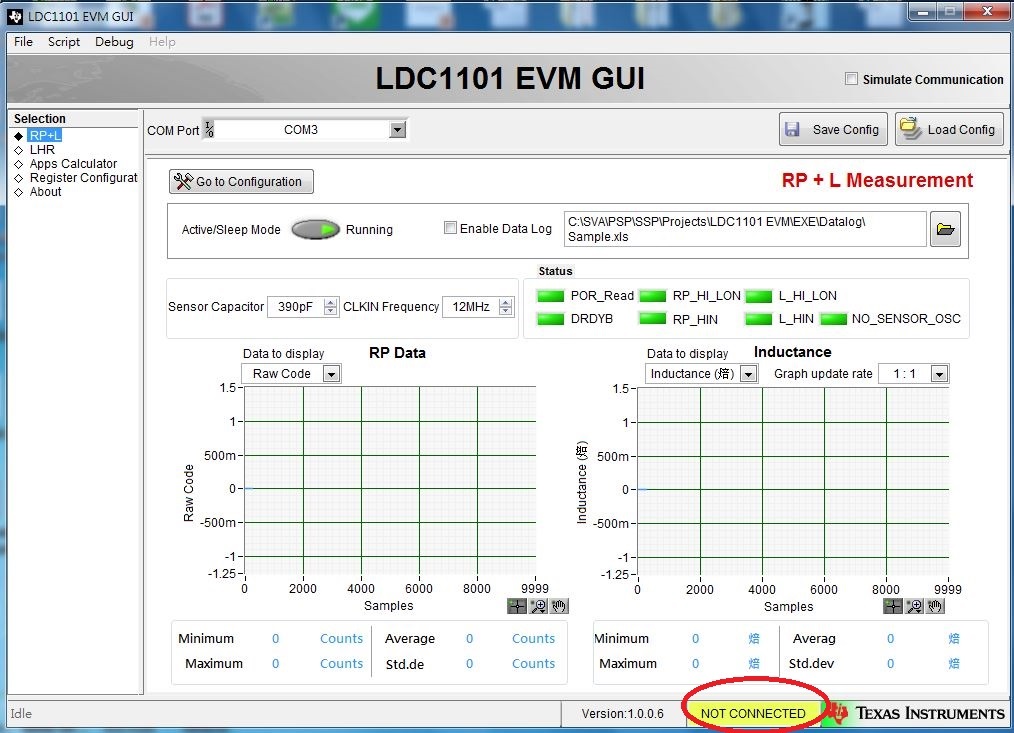Click the RP Data Maximum value
This screenshot has height=733, width=1014.
click(x=275, y=664)
